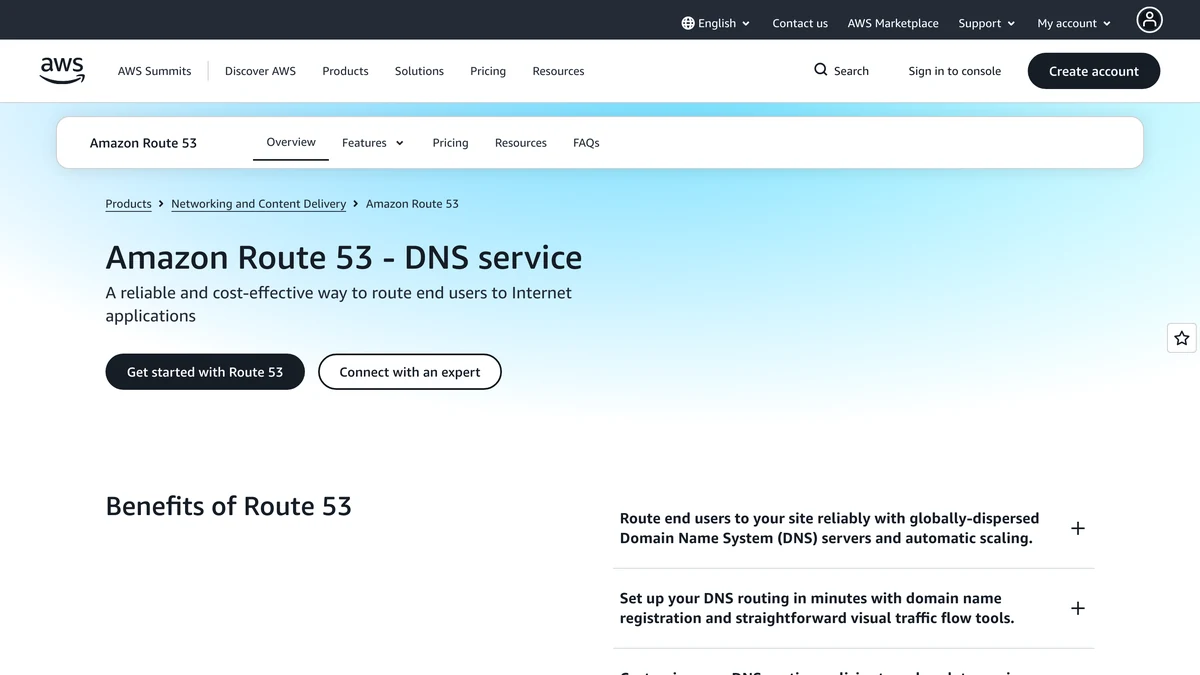Screen dimensions: 1200x675
Task: Click the Create account button
Action: click(x=1094, y=71)
